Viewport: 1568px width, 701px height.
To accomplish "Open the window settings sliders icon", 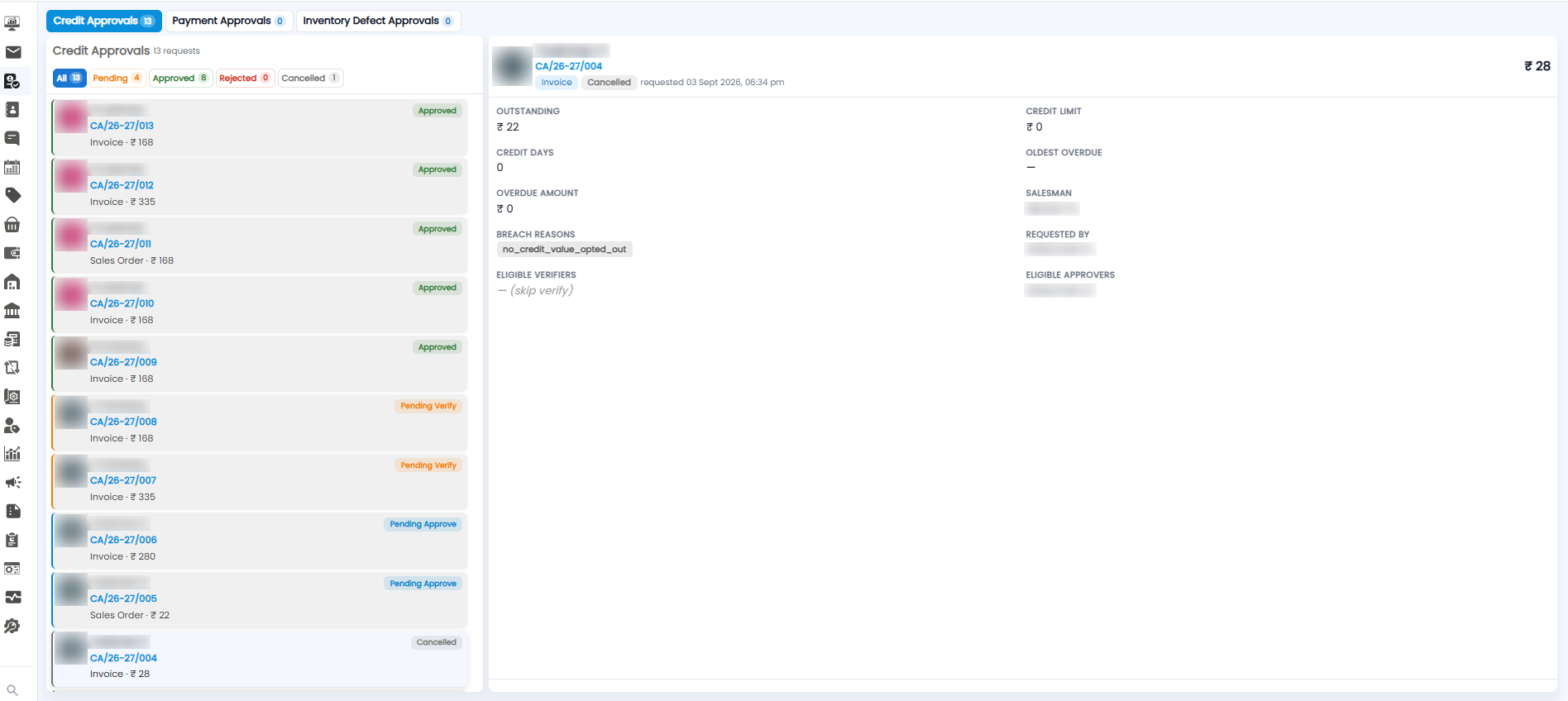I will tap(12, 569).
